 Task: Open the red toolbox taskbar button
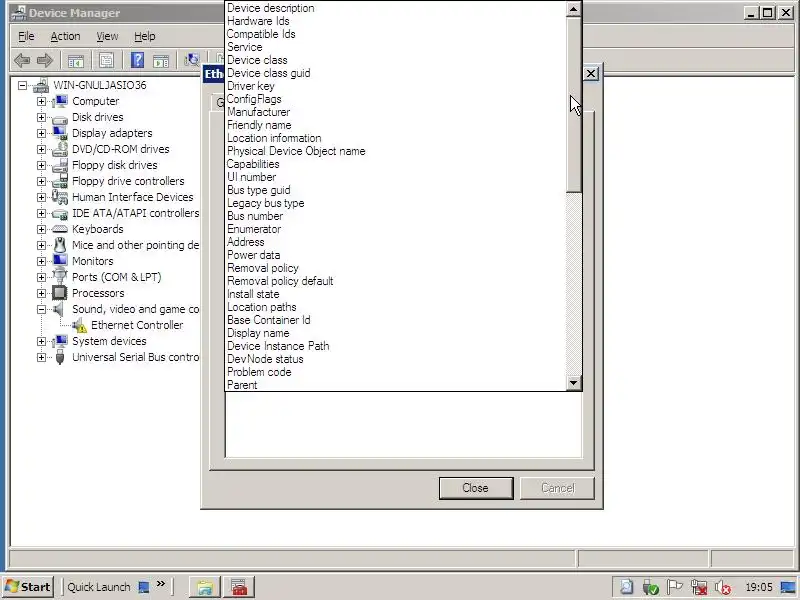(x=239, y=587)
